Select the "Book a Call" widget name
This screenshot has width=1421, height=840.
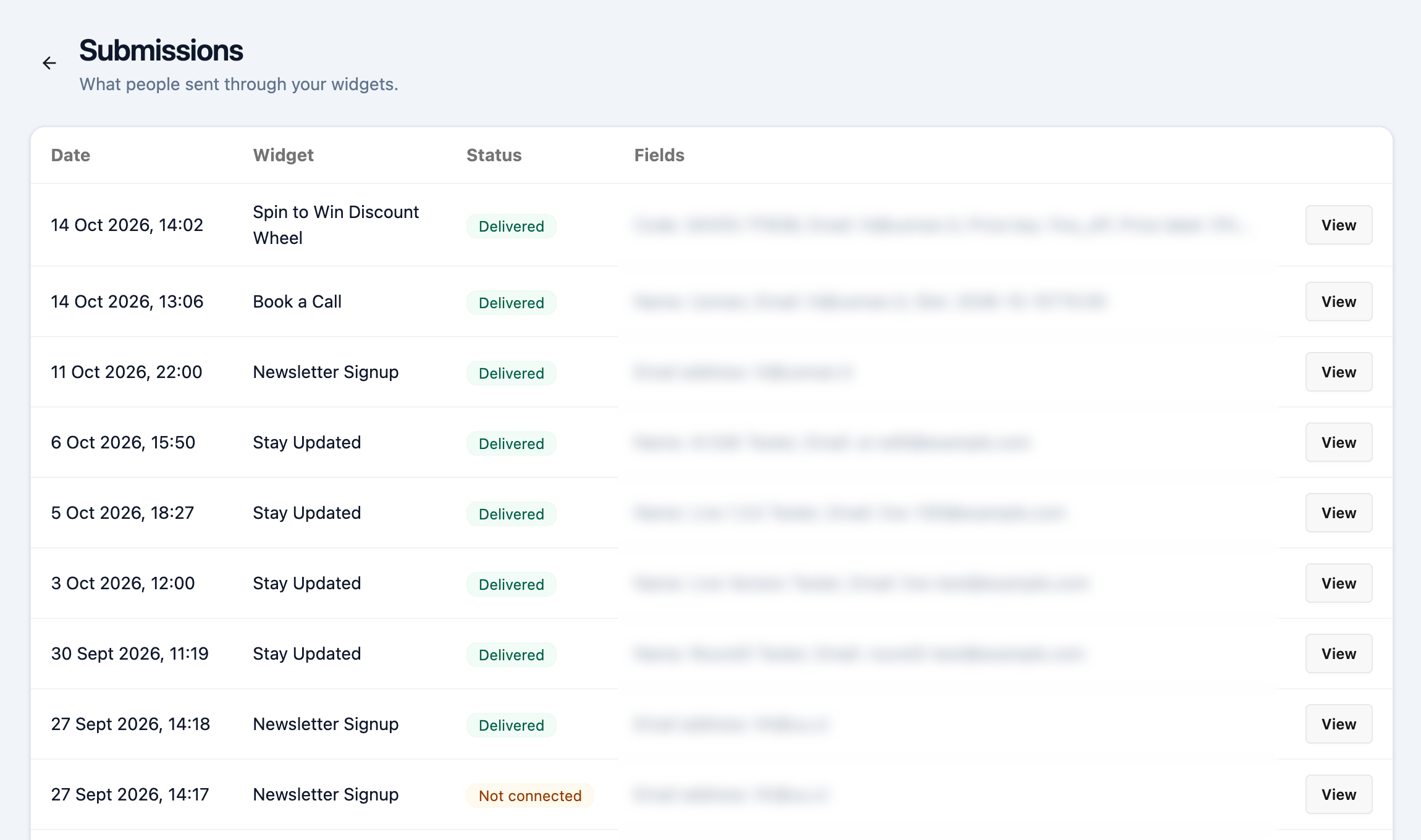tap(297, 301)
